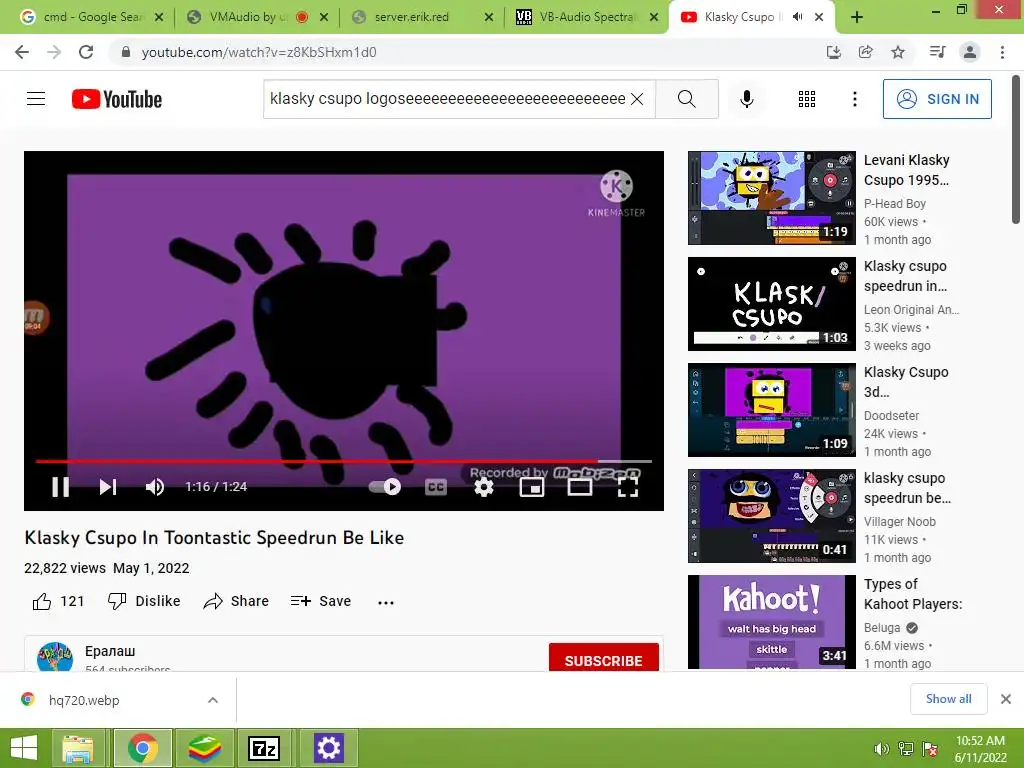Screen dimensions: 1024x768
Task: Open Types of Kahoot Players video
Action: click(771, 622)
